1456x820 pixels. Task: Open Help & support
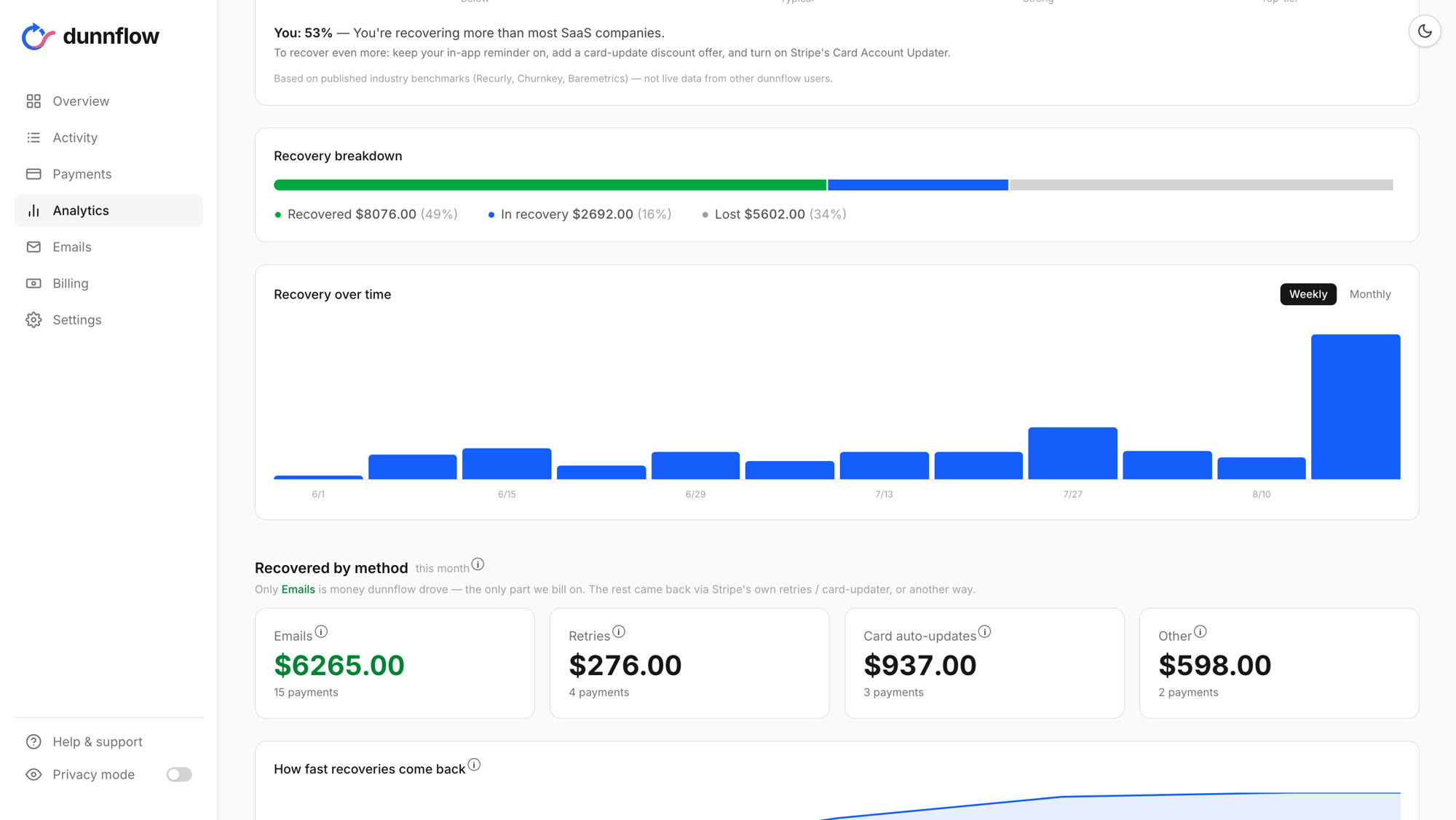[108, 741]
